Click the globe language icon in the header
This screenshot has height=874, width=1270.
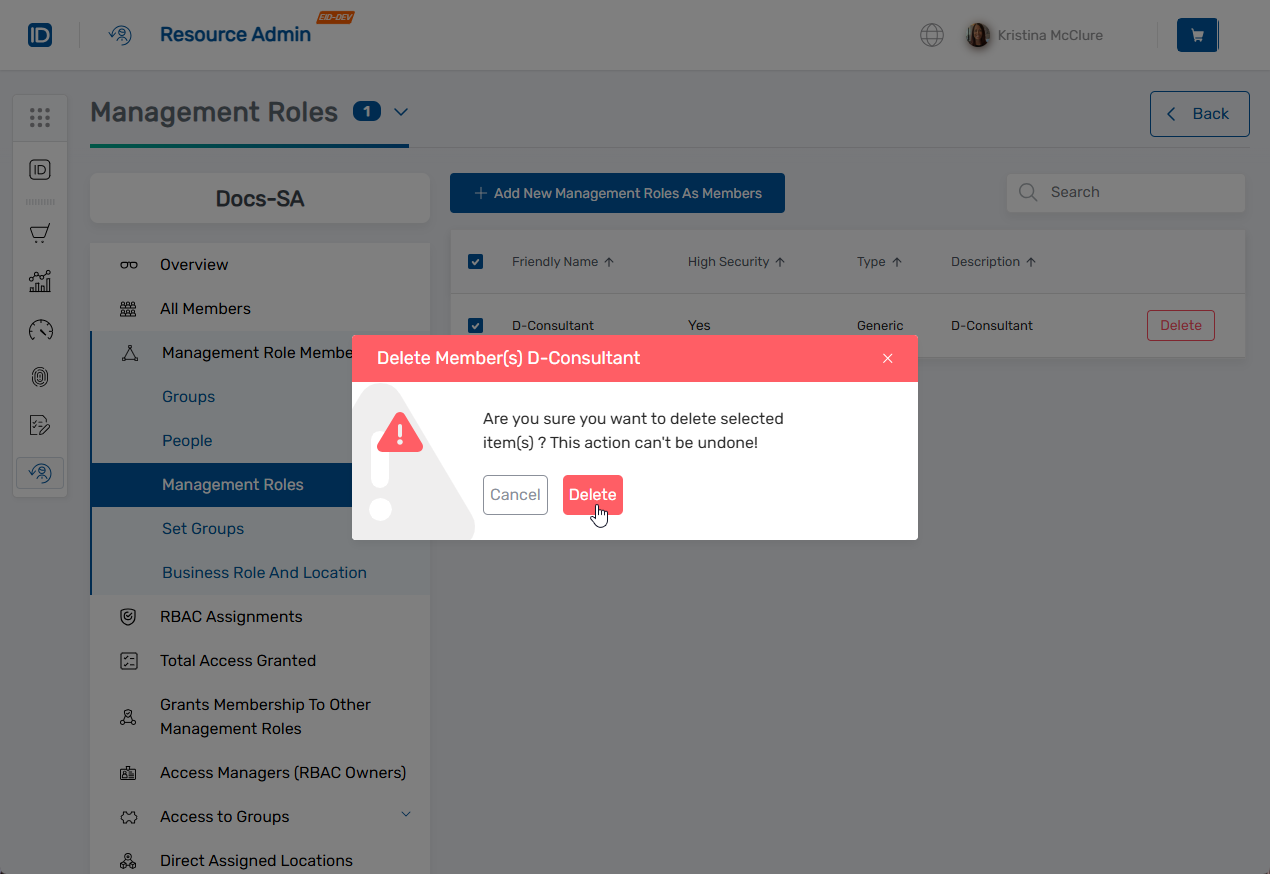931,34
